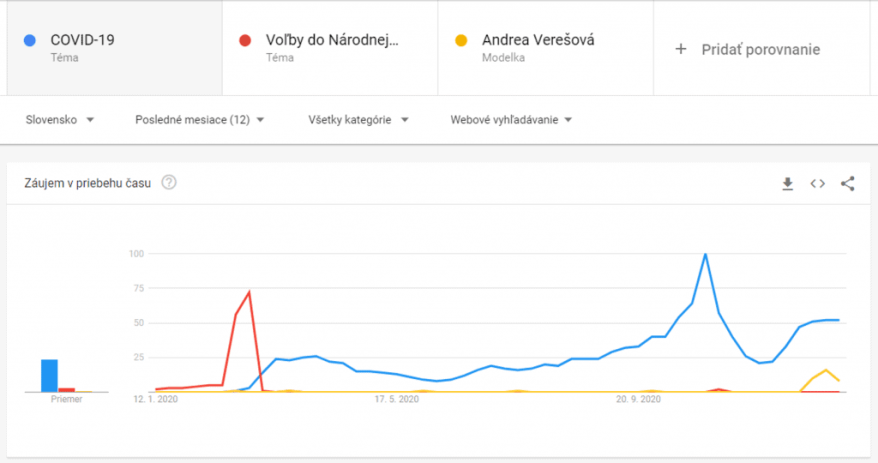The height and width of the screenshot is (463, 878).
Task: Expand the Všetky kategórie dropdown
Action: coord(358,120)
